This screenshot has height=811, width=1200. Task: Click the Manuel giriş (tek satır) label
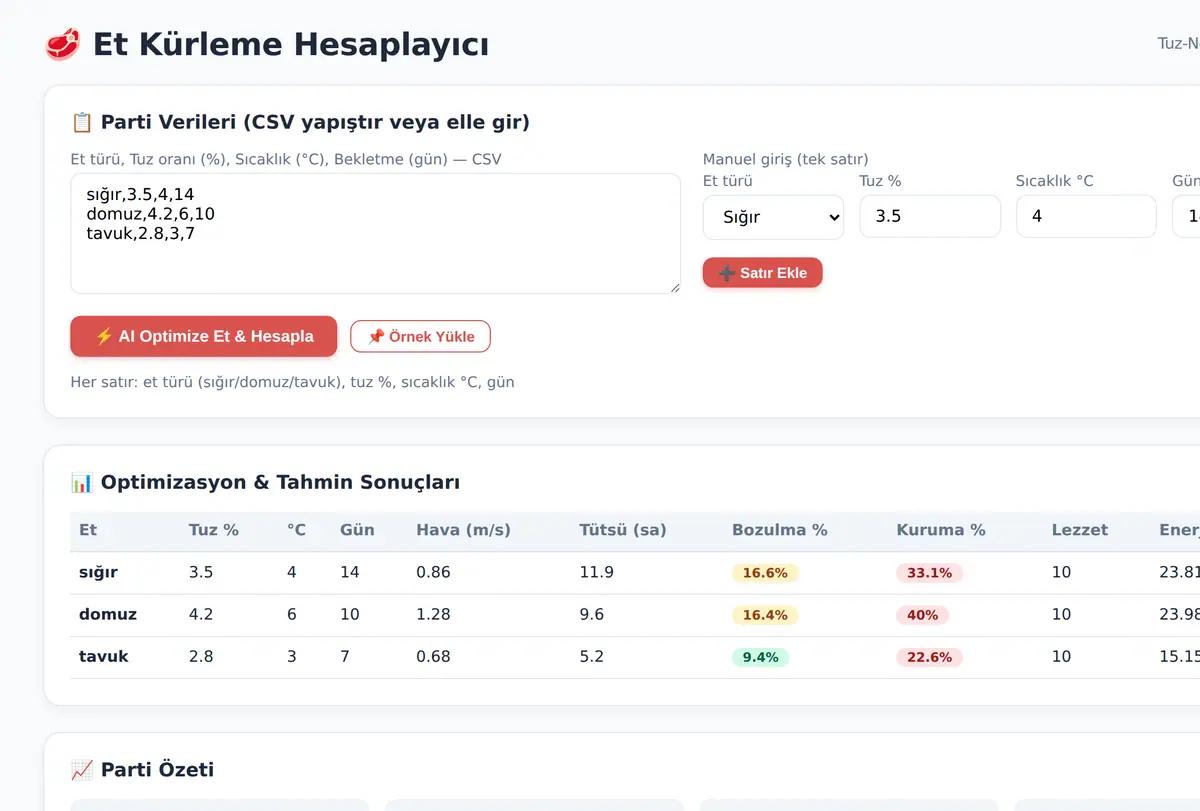pos(786,159)
